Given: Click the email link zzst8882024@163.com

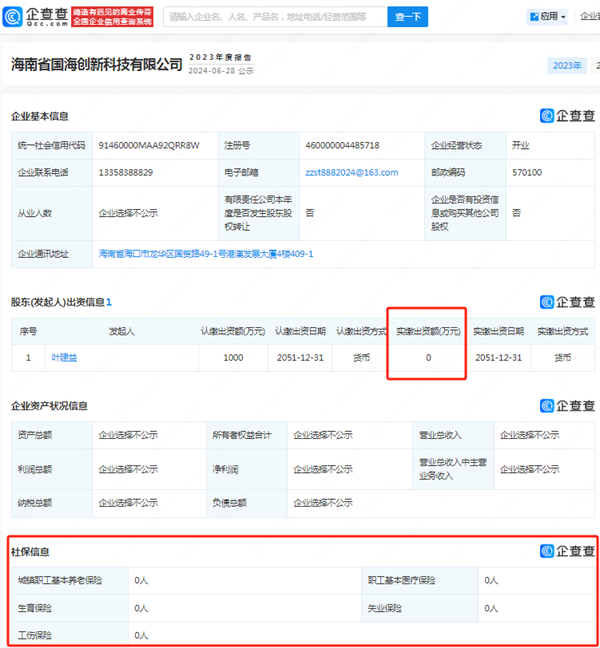Looking at the screenshot, I should [x=351, y=172].
